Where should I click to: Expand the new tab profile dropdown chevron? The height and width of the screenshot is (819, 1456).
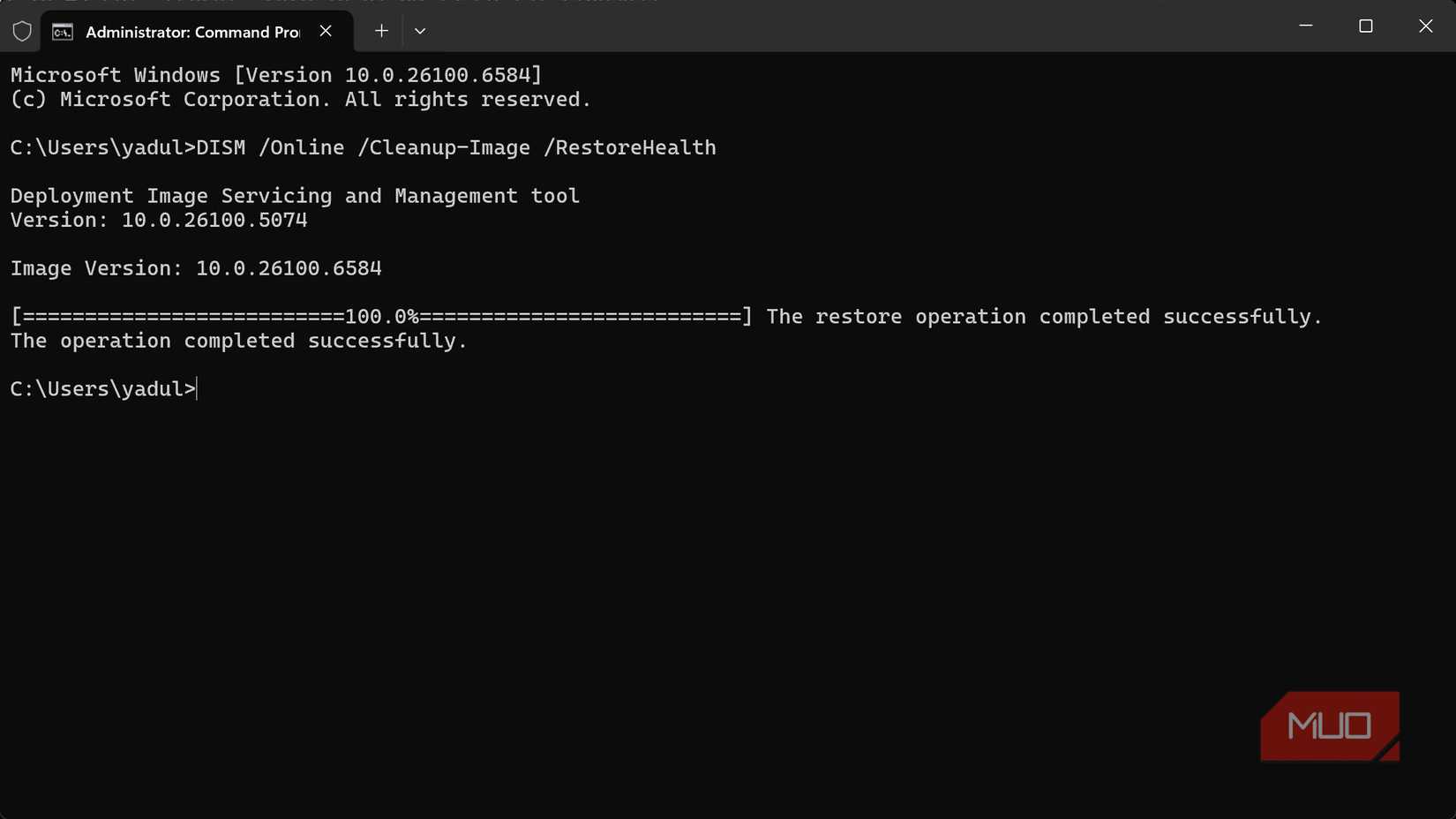click(x=420, y=31)
